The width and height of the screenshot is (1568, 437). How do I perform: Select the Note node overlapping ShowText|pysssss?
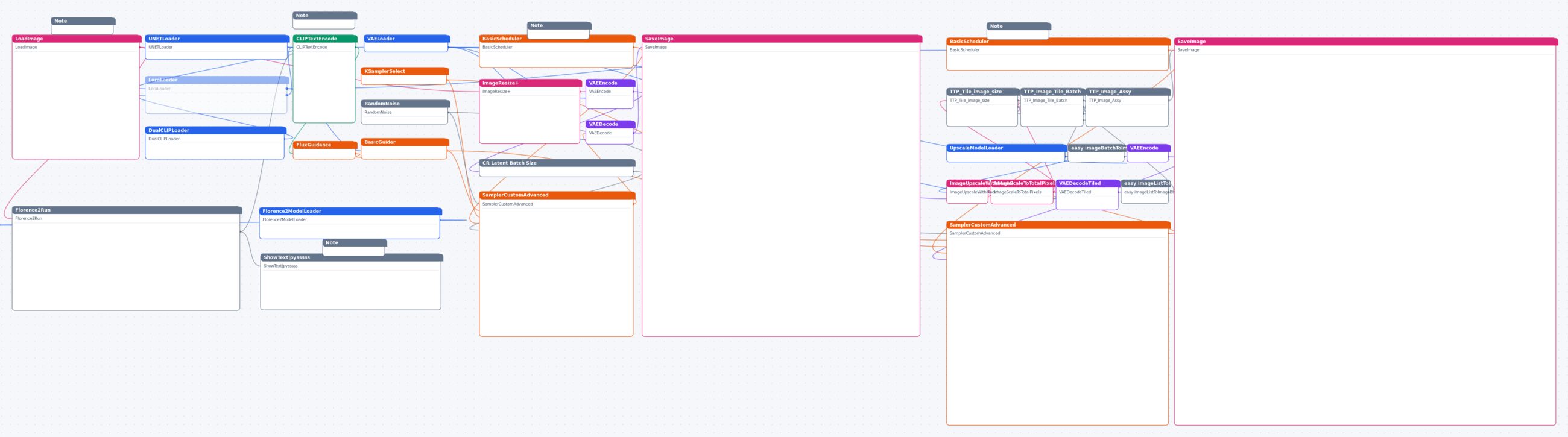[355, 247]
